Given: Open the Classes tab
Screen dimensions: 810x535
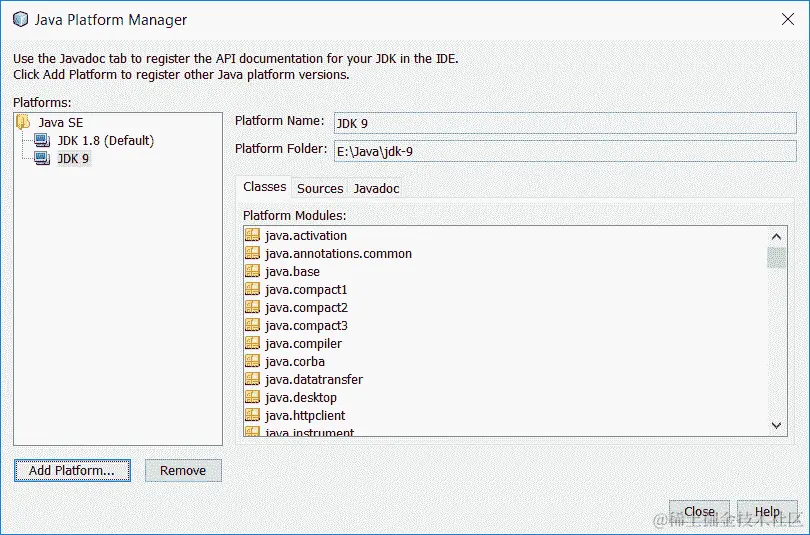Looking at the screenshot, I should point(264,187).
